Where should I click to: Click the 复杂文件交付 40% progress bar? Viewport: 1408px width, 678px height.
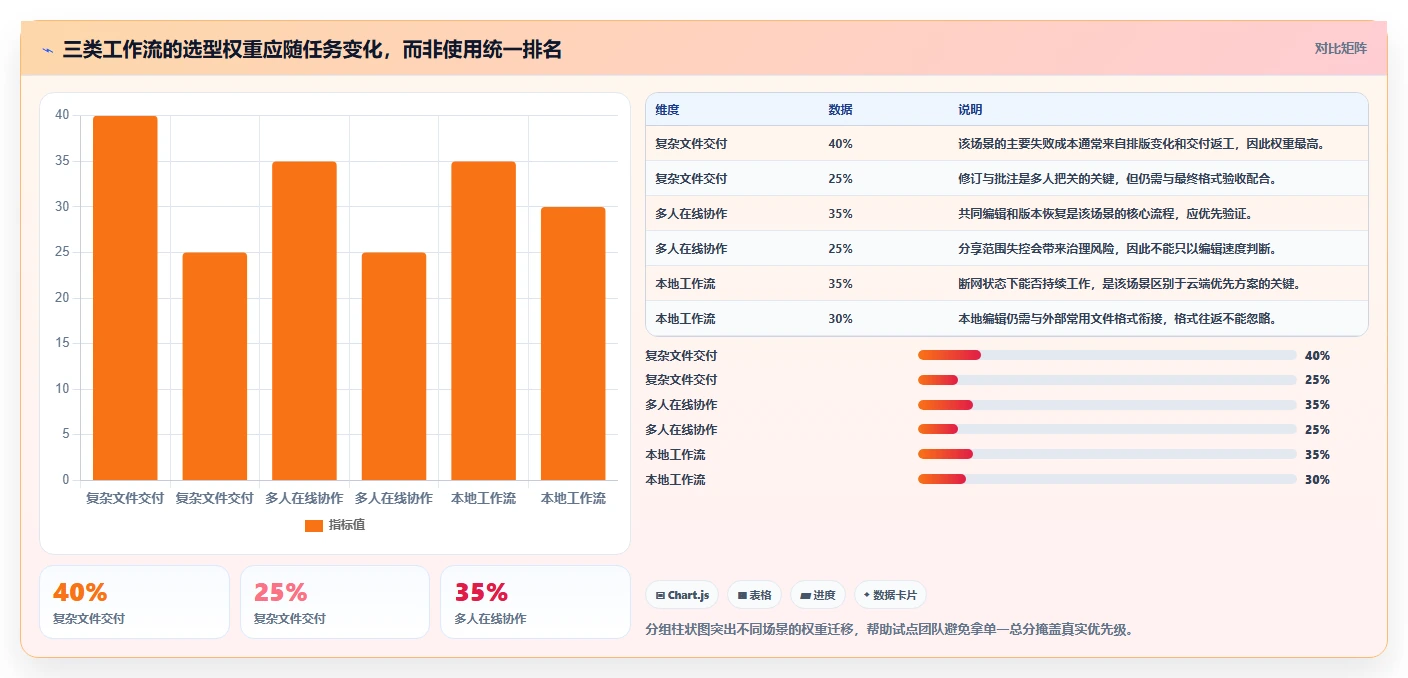(1107, 355)
